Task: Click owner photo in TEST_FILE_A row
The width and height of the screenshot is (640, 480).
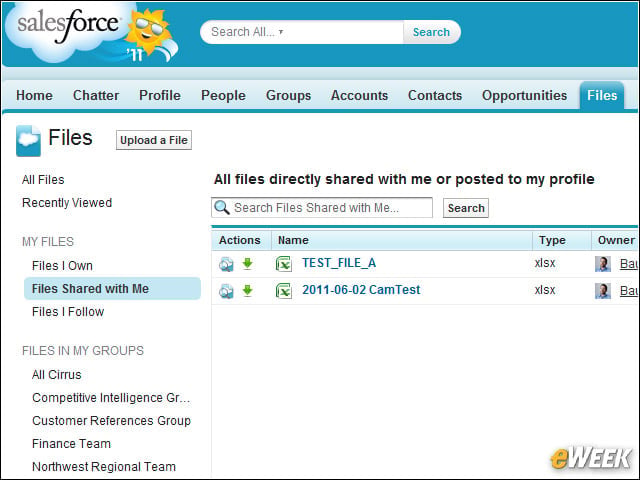Action: tap(603, 264)
